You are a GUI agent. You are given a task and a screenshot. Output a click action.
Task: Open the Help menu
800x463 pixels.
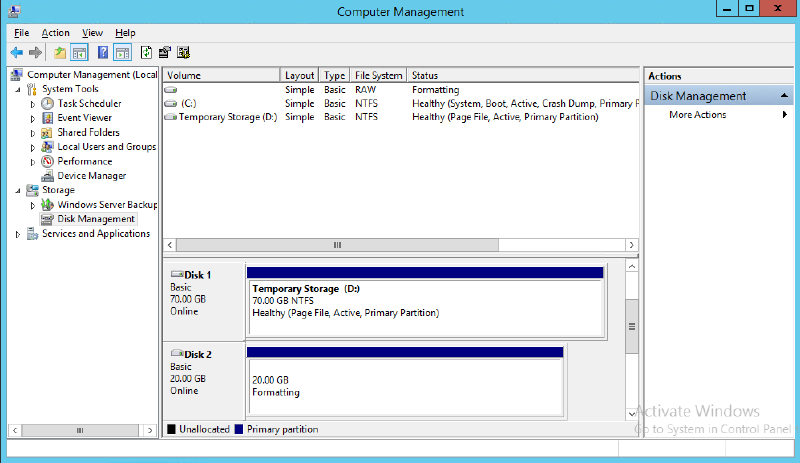click(125, 33)
